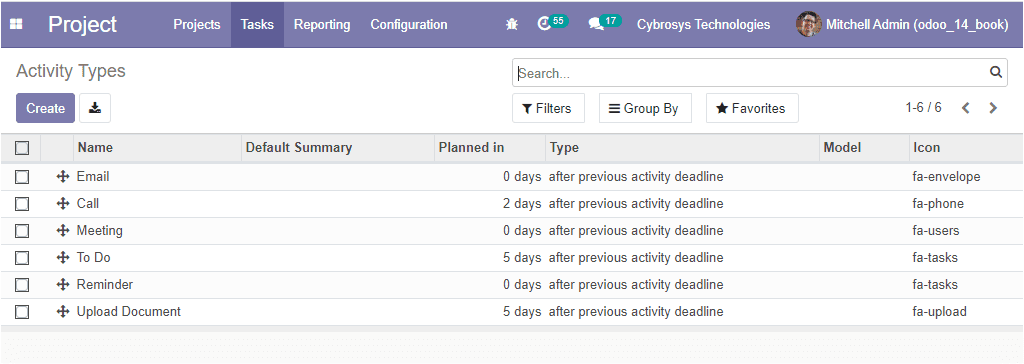1024x364 pixels.
Task: Click the fa-envelope icon value
Action: coord(946,176)
